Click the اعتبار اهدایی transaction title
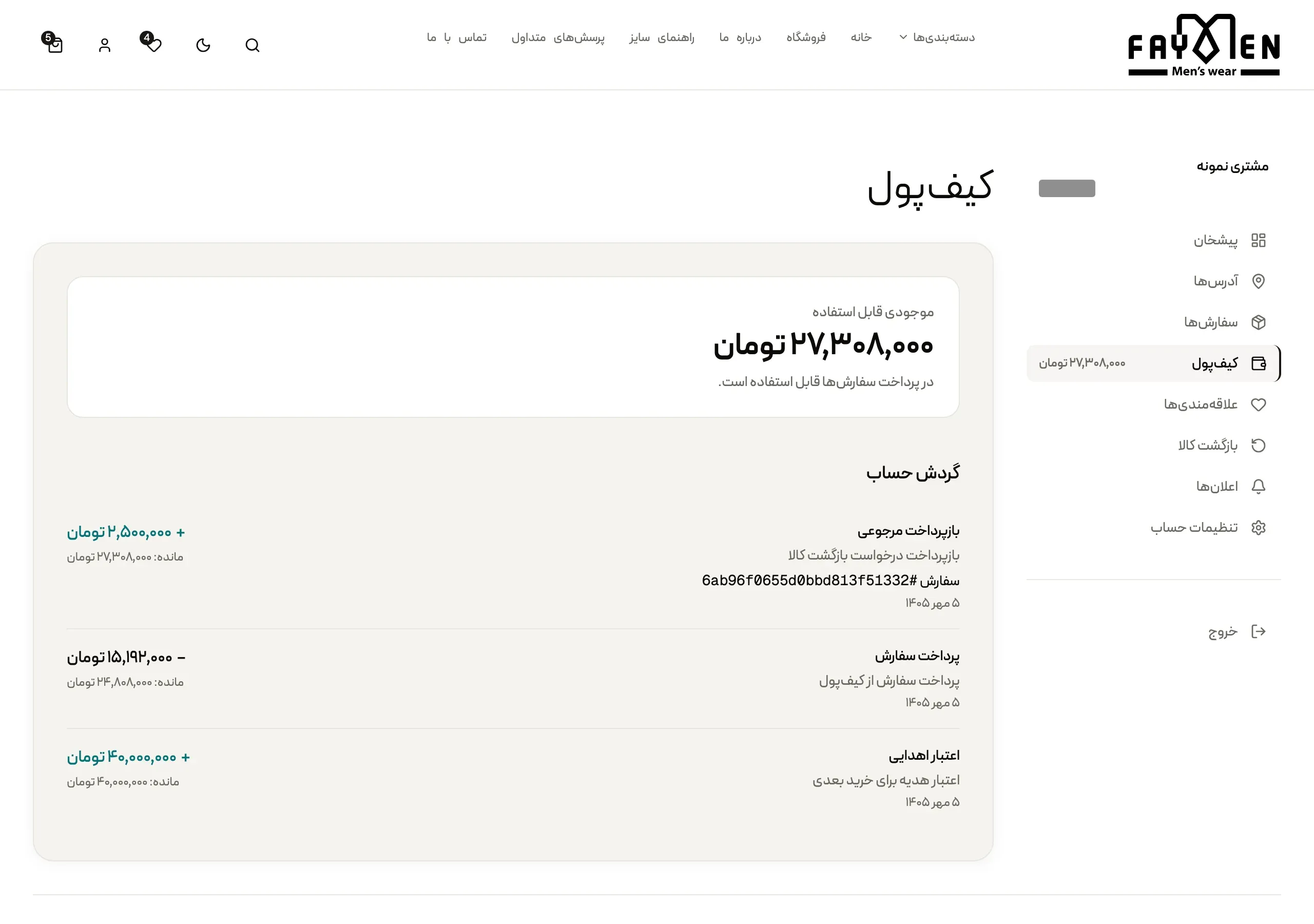This screenshot has width=1314, height=924. pos(924,756)
